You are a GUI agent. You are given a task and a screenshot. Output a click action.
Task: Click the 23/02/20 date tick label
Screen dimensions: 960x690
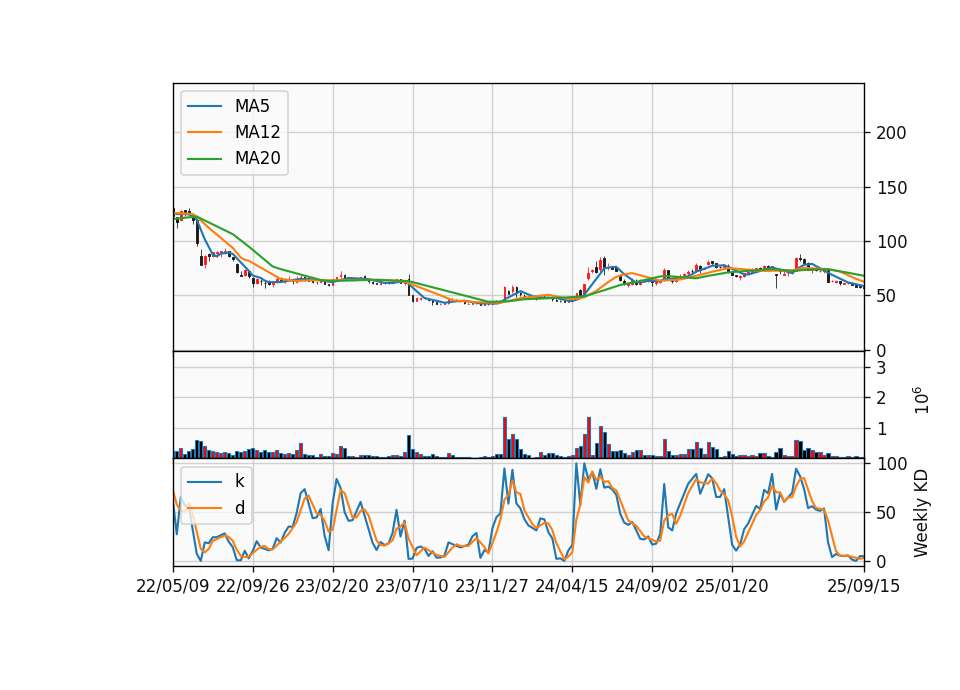click(332, 586)
